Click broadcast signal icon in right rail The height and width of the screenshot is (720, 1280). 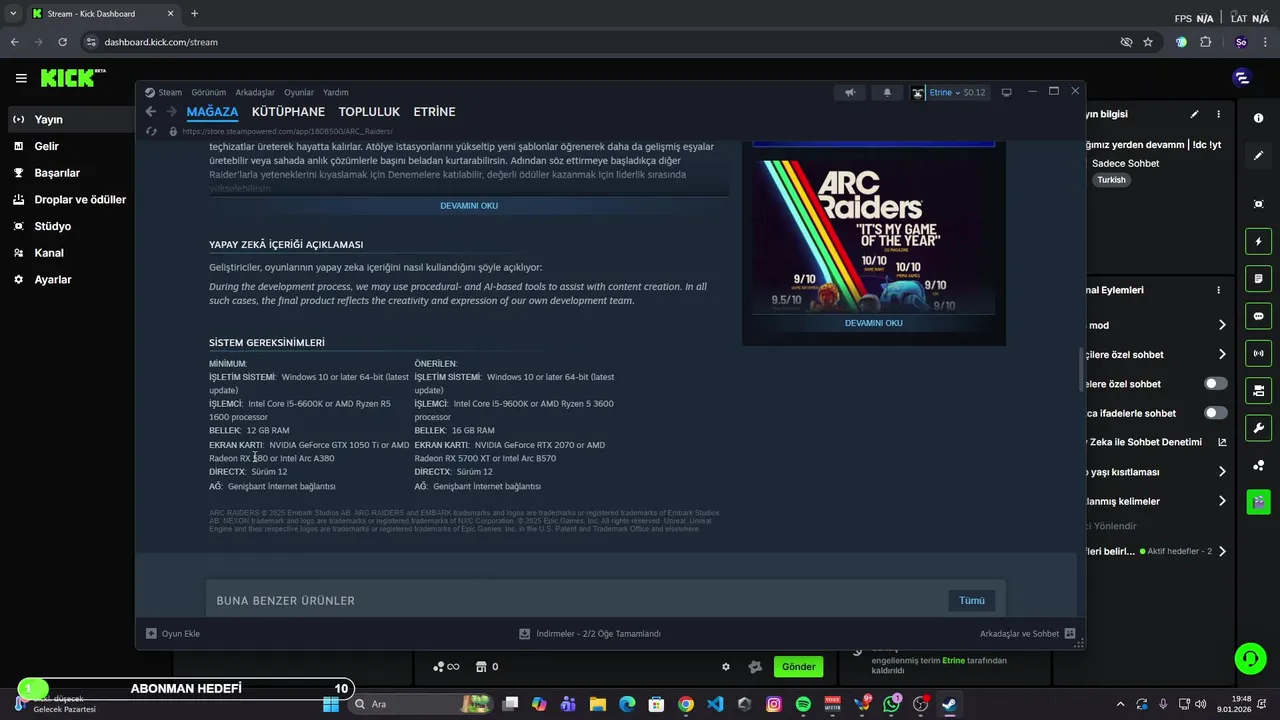1258,353
